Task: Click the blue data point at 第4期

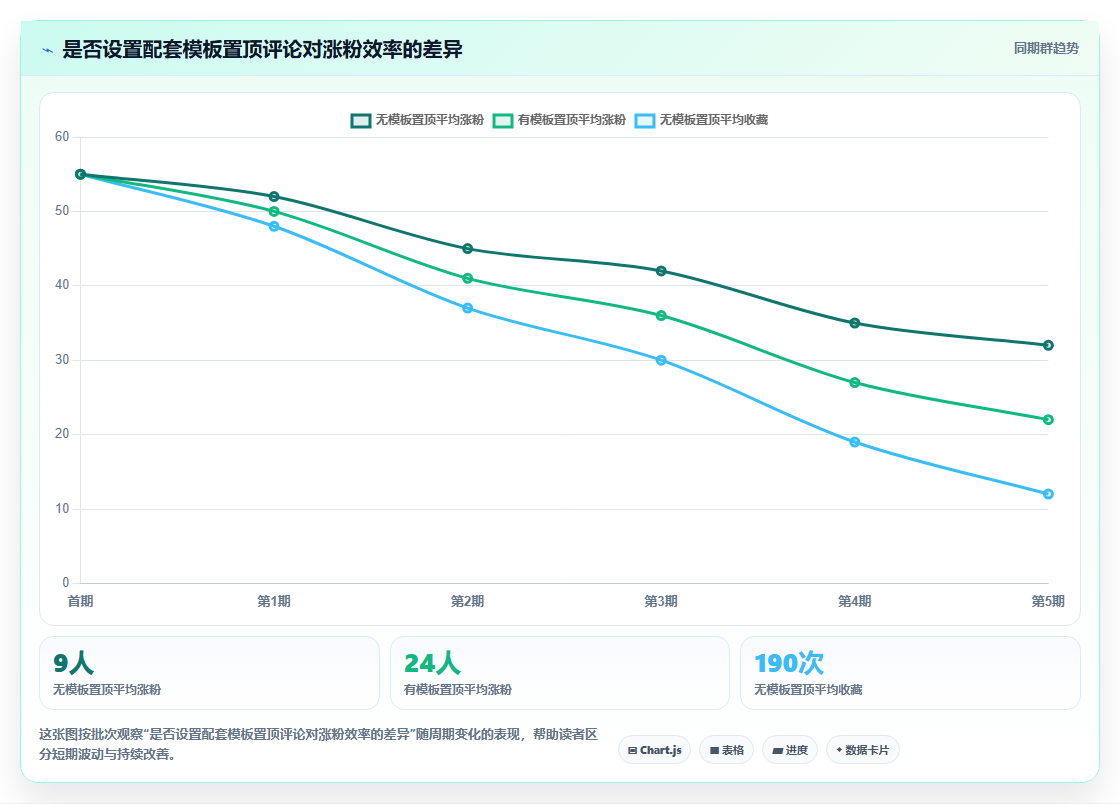Action: coord(855,442)
